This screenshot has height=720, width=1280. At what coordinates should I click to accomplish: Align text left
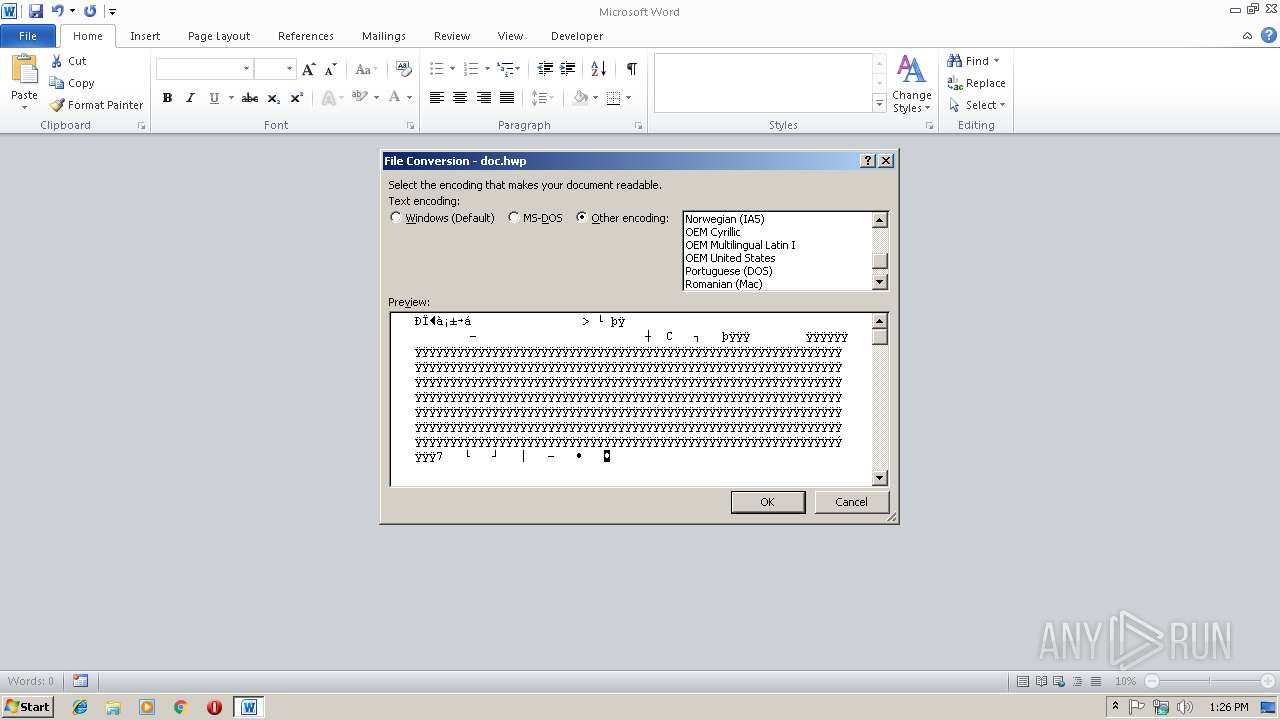[x=437, y=98]
